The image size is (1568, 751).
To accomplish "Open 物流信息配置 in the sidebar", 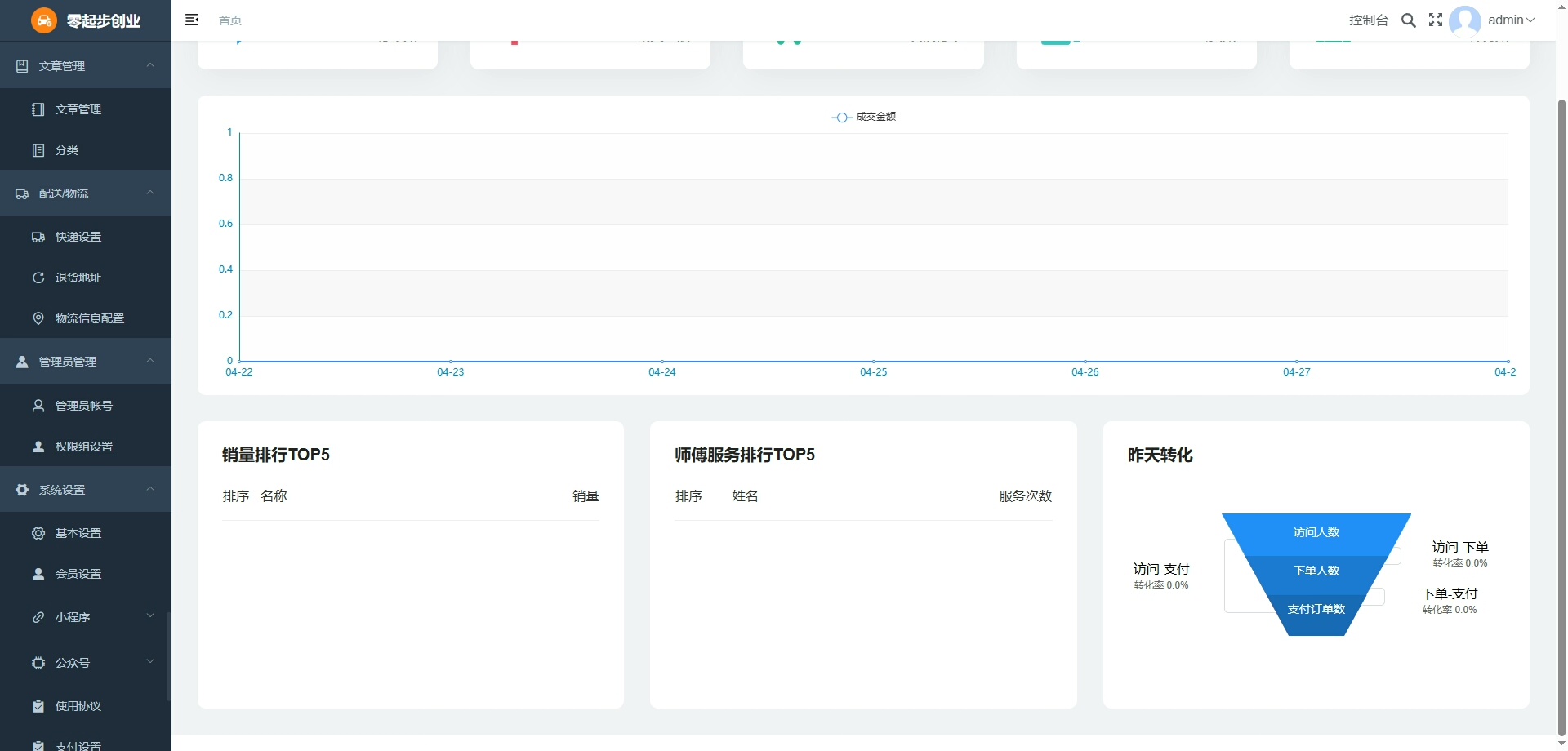I will [89, 318].
